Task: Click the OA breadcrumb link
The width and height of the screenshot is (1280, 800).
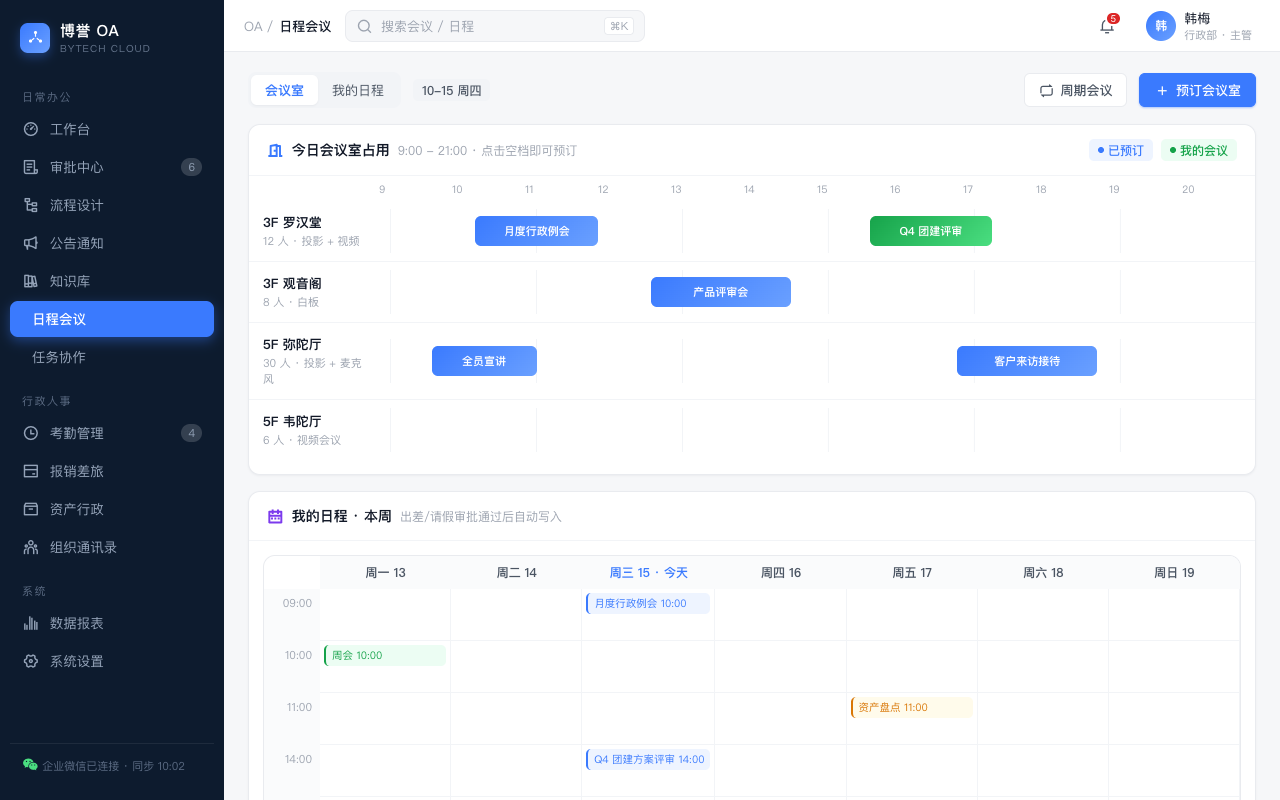Action: (x=253, y=26)
